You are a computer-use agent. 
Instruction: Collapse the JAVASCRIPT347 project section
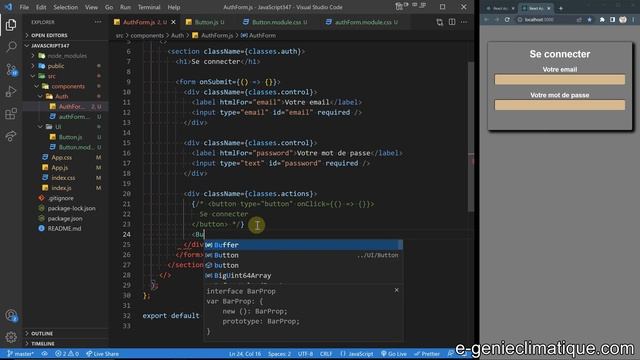(65, 46)
